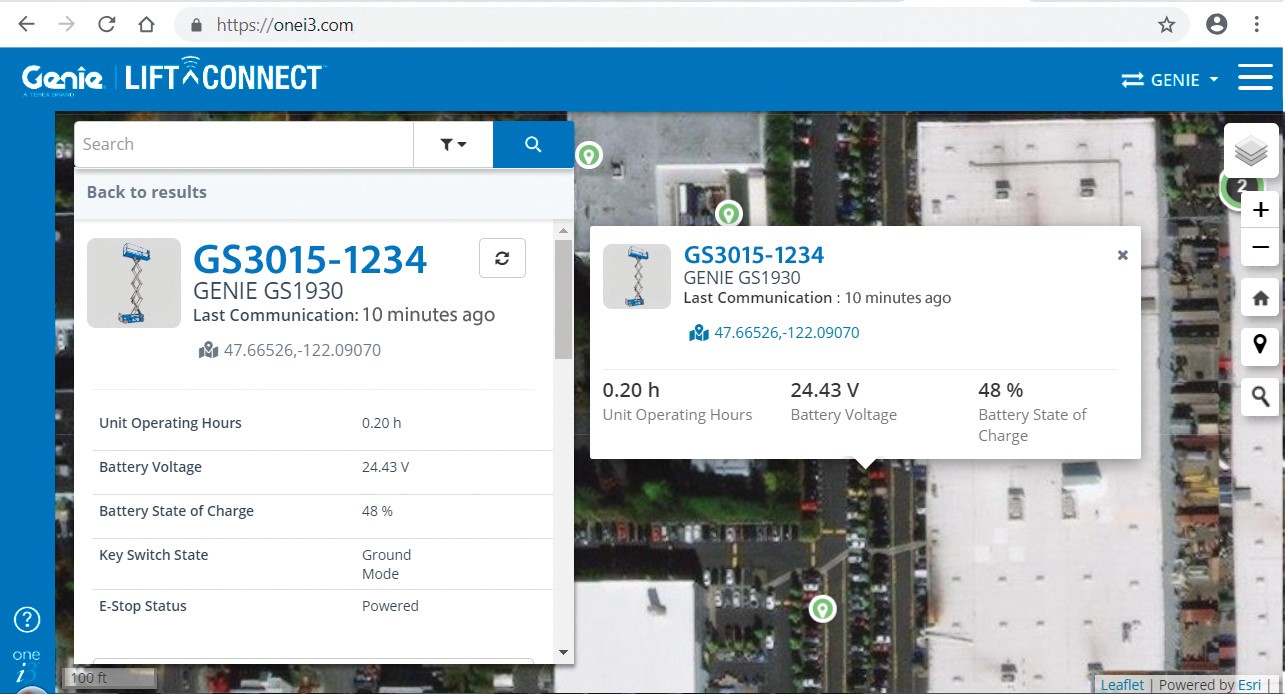Screen dimensions: 1285x694
Task: Close the GS3015-1234 map popup
Action: (x=1122, y=254)
